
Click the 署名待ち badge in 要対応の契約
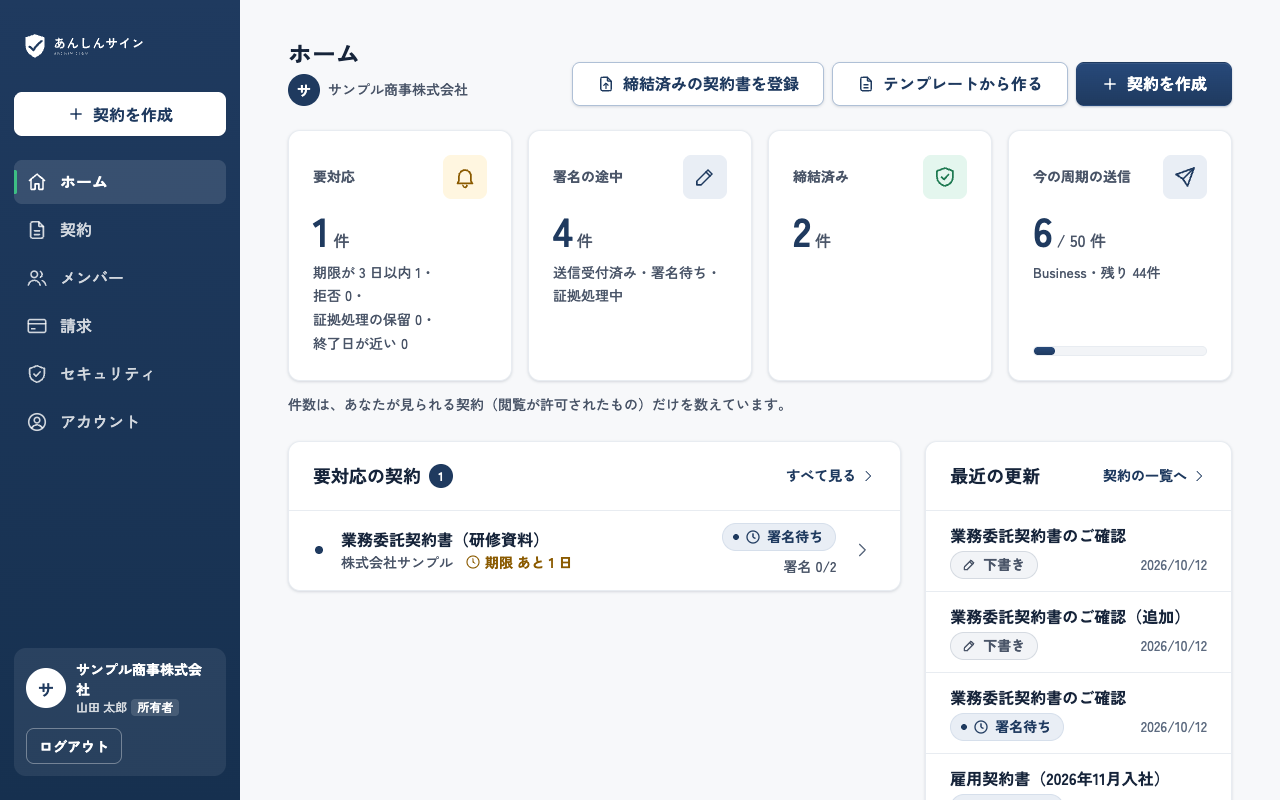pyautogui.click(x=779, y=537)
